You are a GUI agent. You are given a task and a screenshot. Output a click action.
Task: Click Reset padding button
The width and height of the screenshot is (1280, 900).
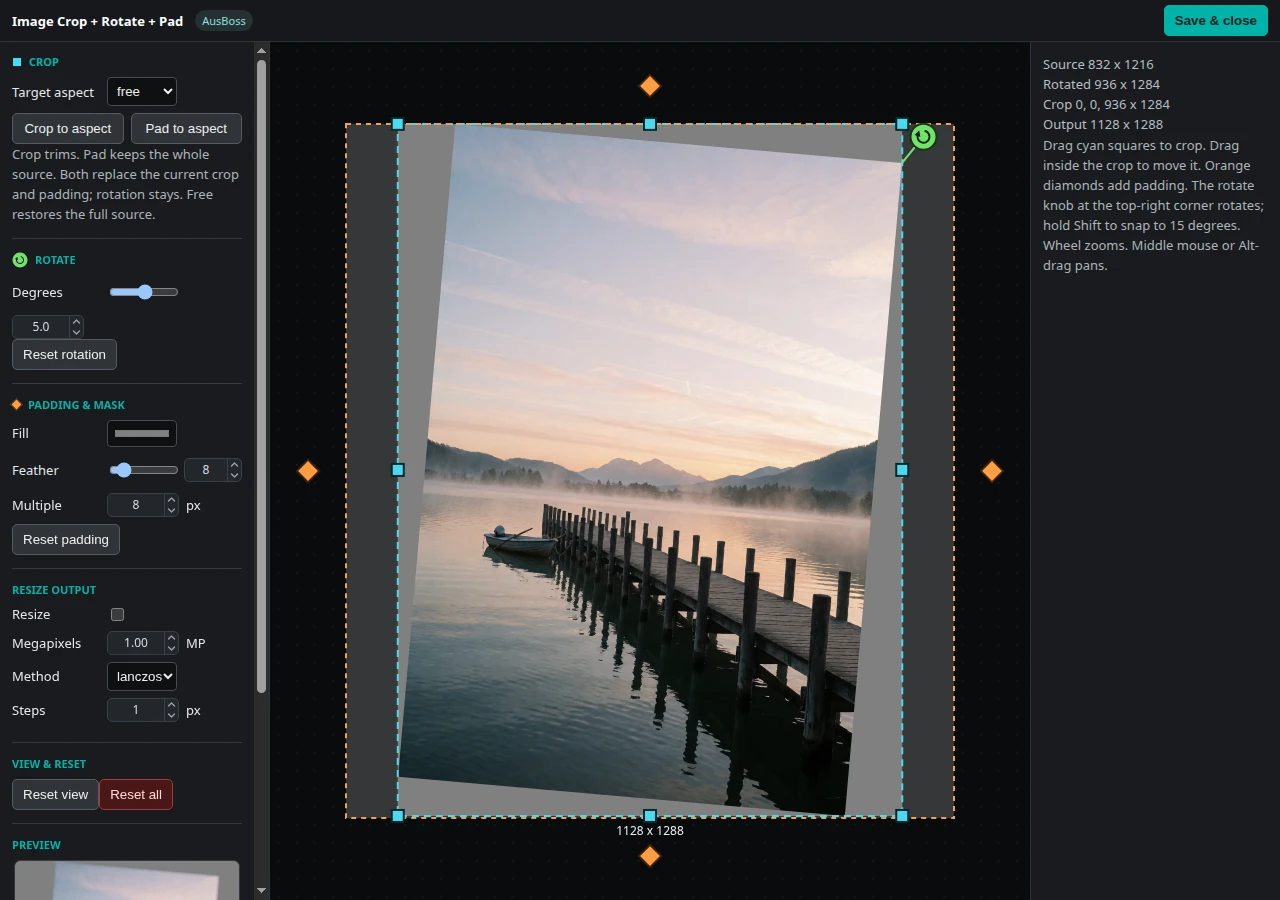pos(66,539)
